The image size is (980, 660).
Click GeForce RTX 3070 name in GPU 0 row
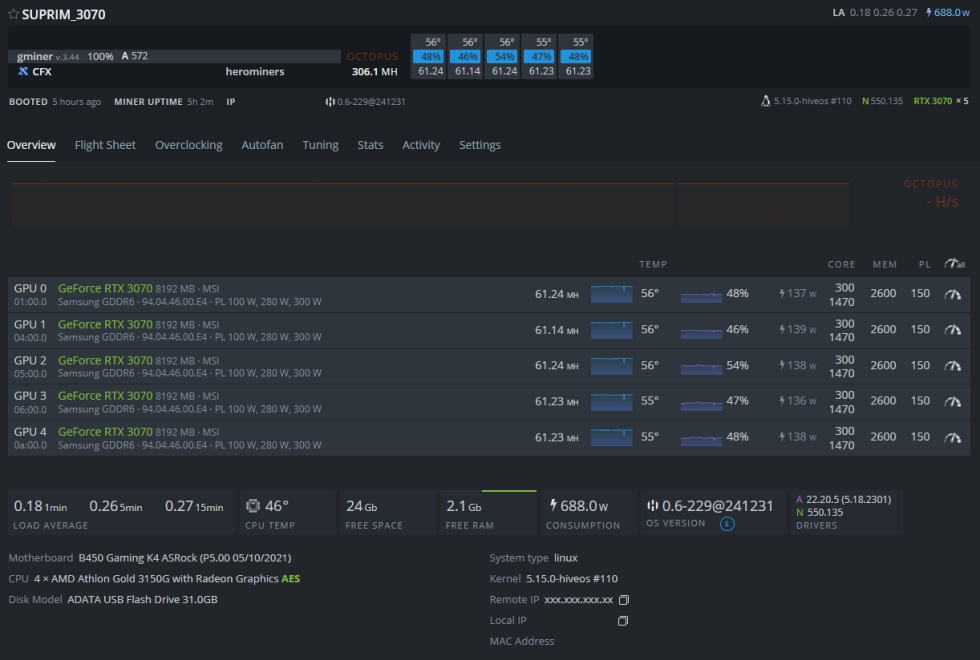pos(105,288)
